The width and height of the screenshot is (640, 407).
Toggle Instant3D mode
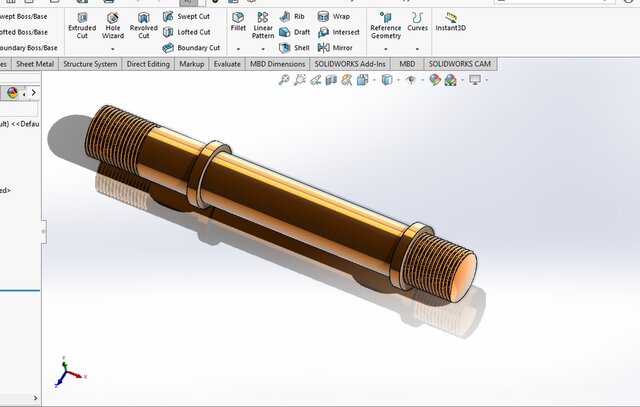[451, 22]
